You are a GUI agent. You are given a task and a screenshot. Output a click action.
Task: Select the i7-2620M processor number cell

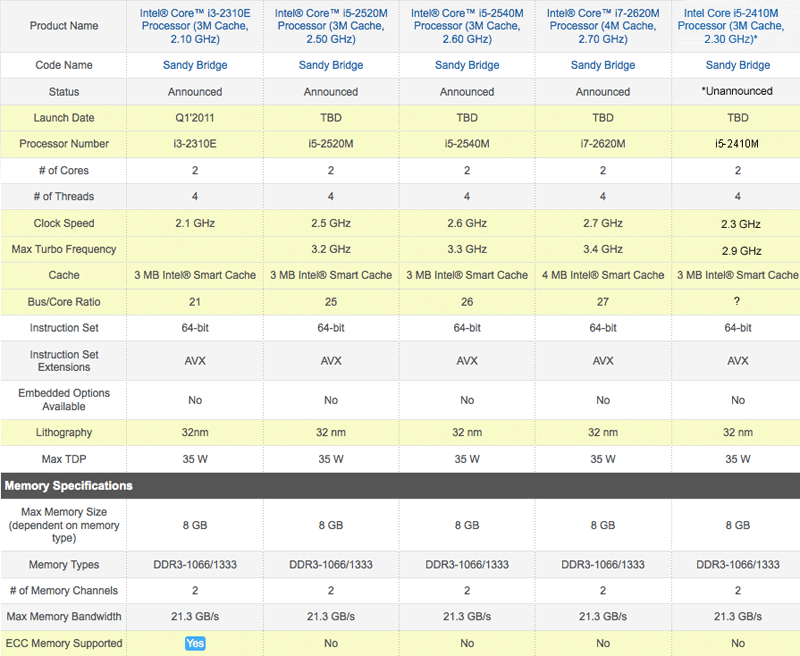coord(603,144)
